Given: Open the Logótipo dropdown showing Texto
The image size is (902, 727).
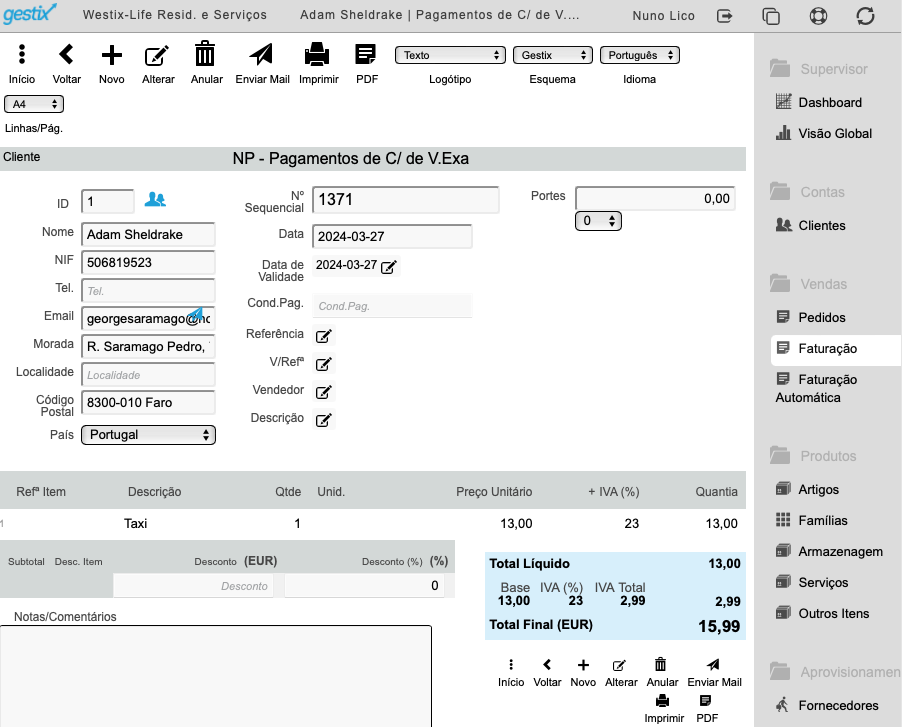Looking at the screenshot, I should pos(450,55).
